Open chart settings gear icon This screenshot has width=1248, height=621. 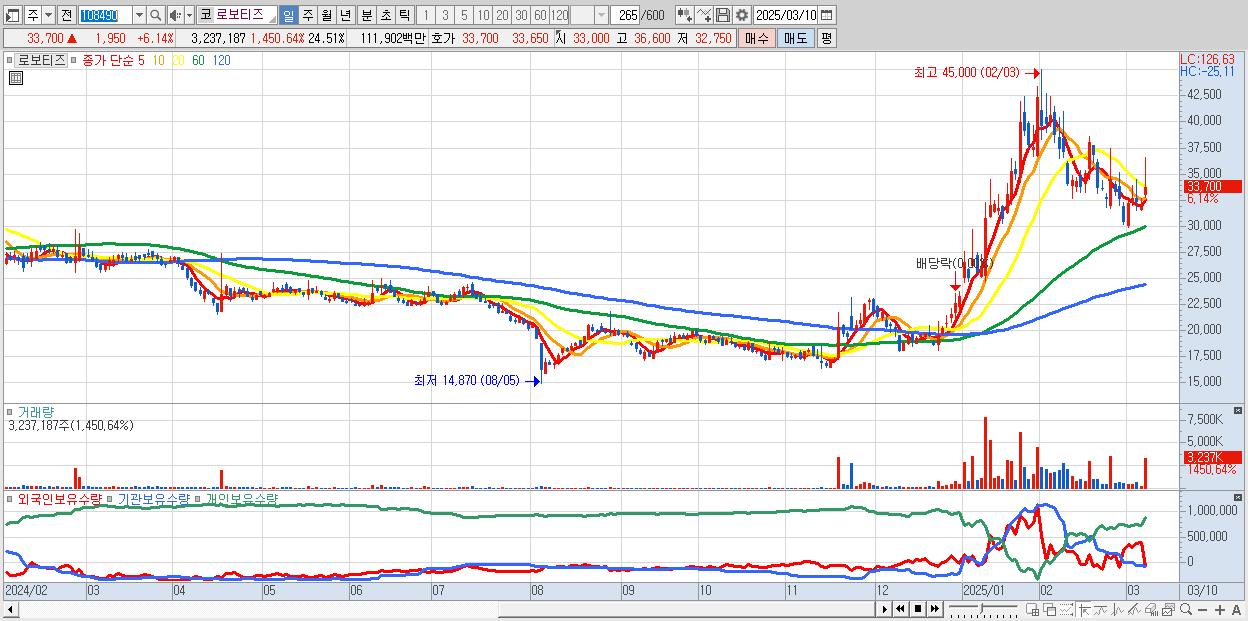(742, 15)
